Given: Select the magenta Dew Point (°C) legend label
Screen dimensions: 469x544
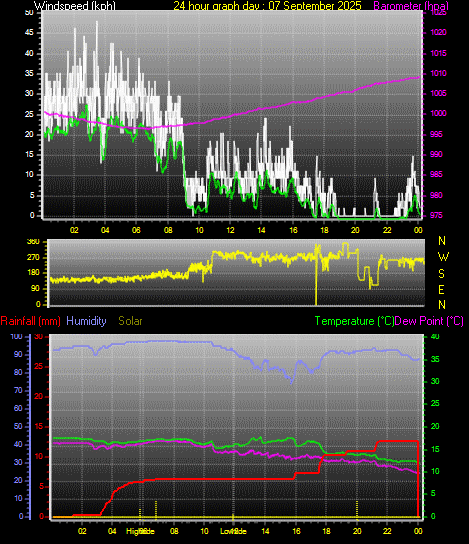Looking at the screenshot, I should (429, 321).
